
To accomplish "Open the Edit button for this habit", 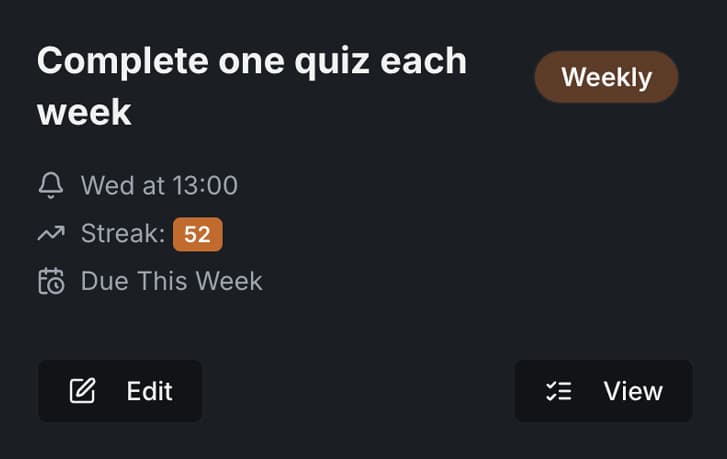I will point(120,391).
